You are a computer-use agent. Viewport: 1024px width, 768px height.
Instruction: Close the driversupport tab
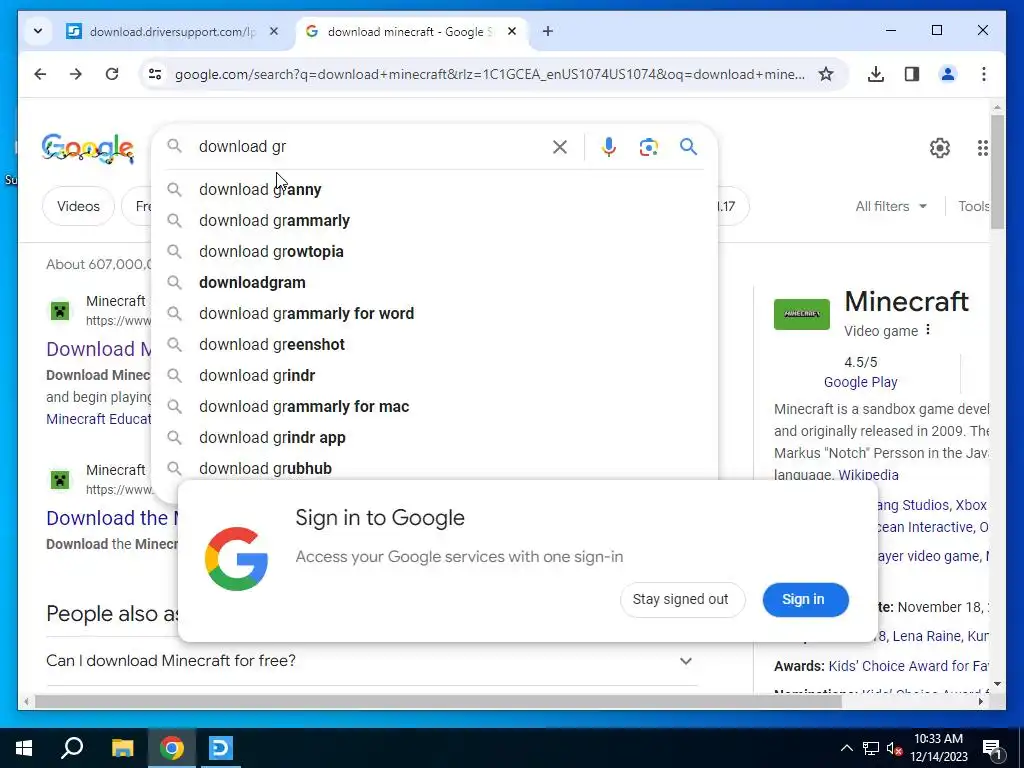(274, 31)
